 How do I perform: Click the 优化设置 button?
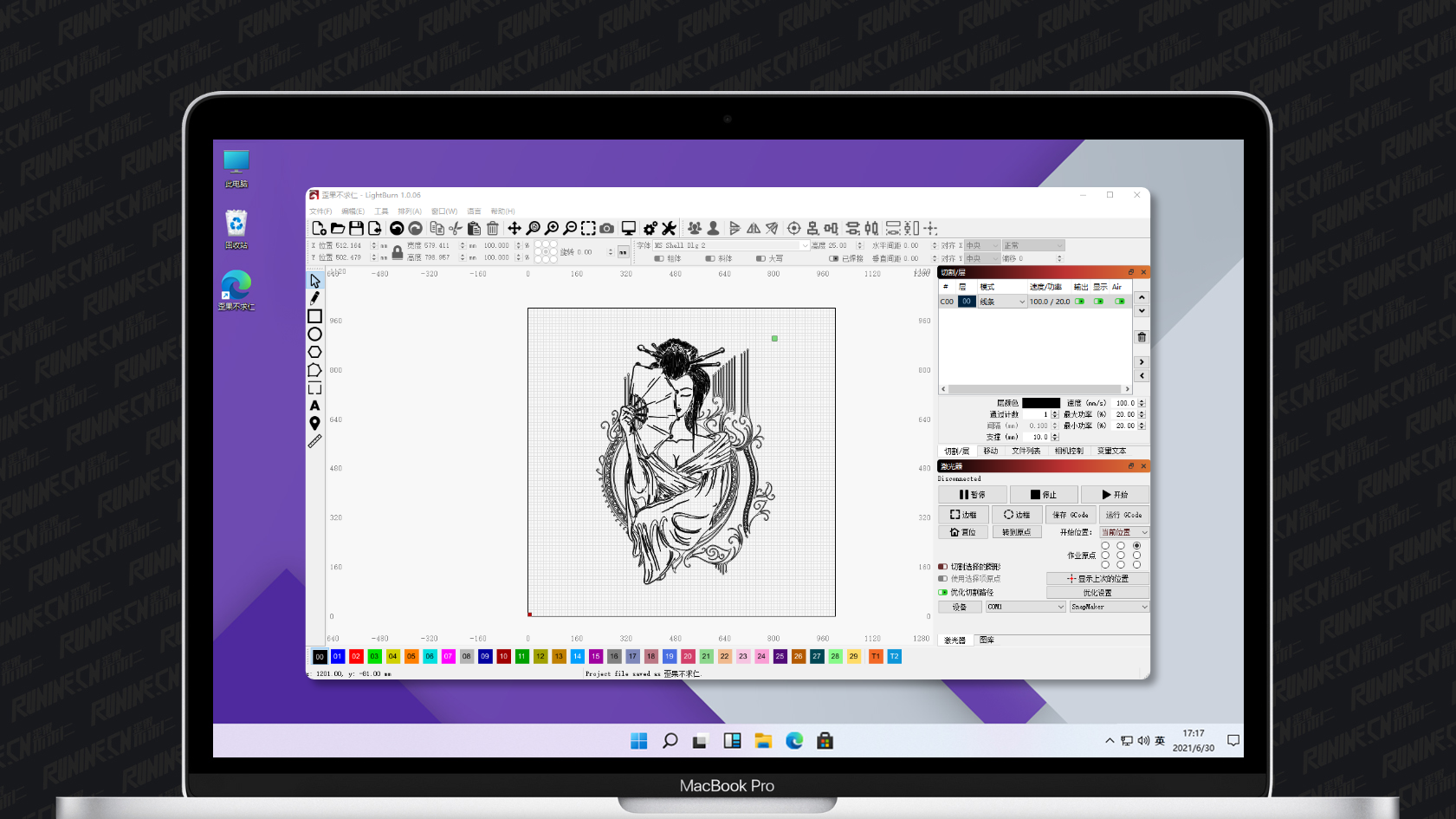[x=1097, y=593]
